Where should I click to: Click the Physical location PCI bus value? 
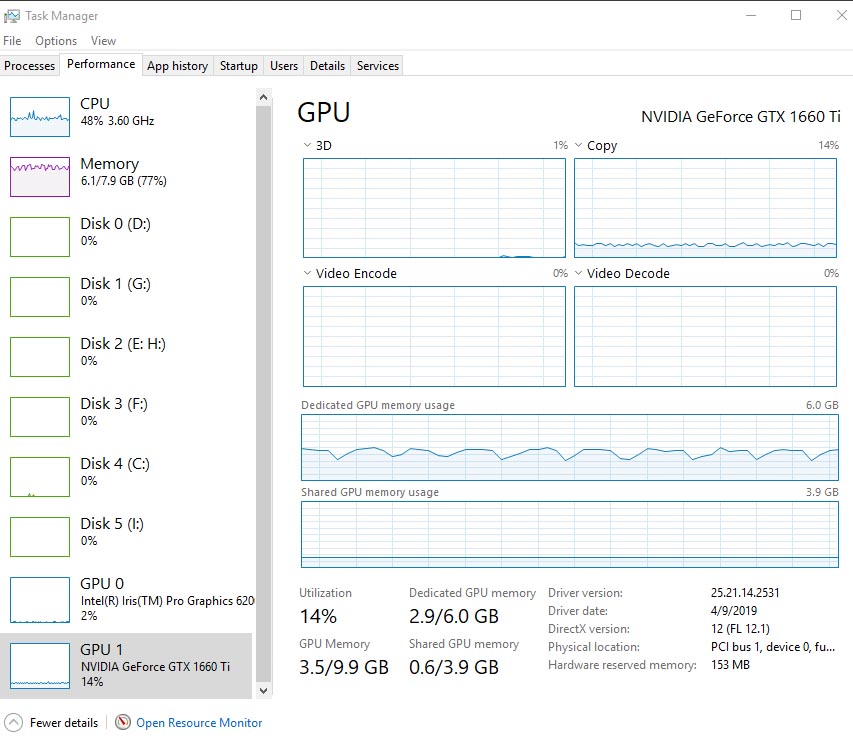click(x=772, y=647)
